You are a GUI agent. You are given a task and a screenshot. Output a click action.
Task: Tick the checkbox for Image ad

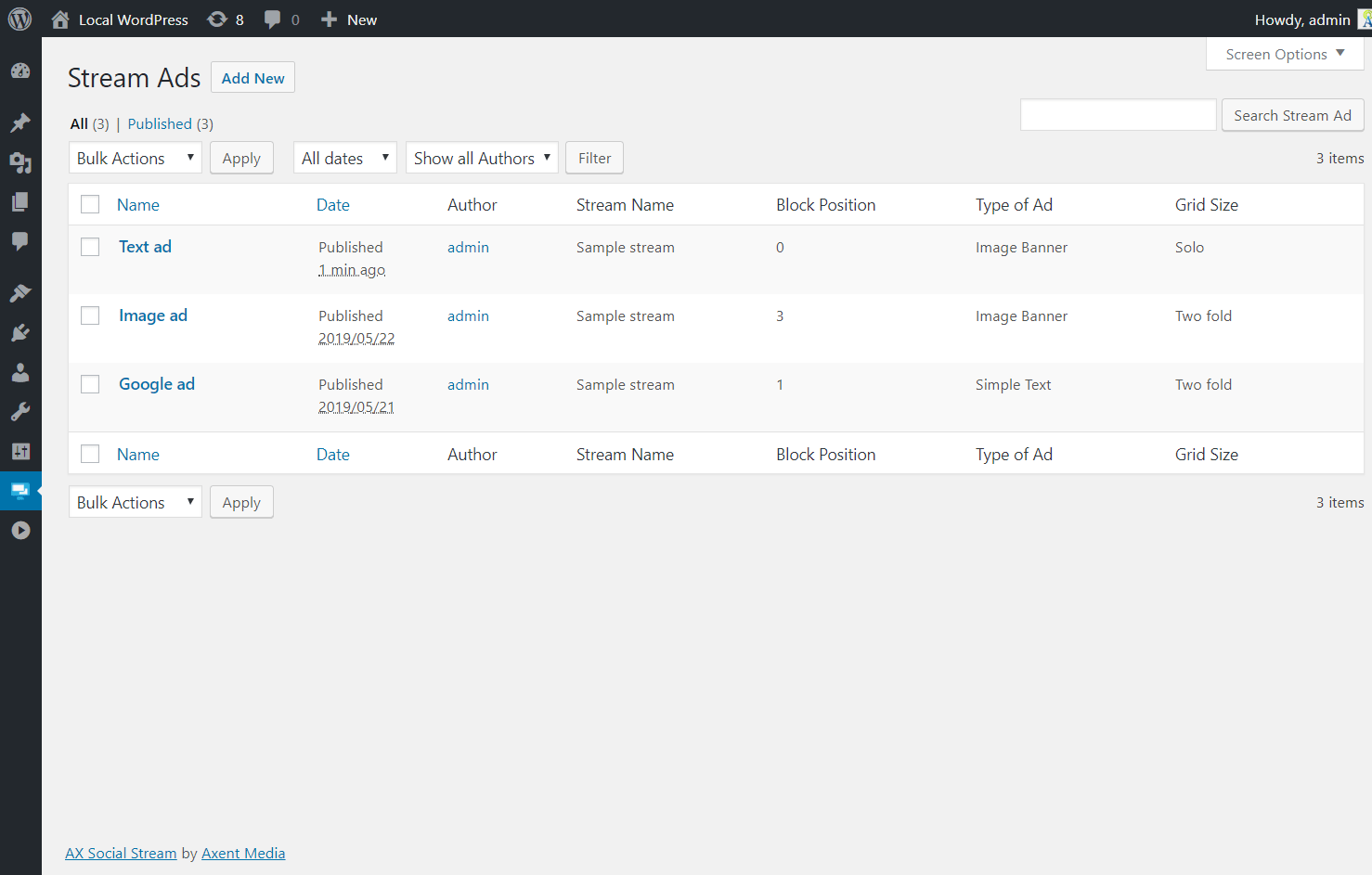[90, 315]
